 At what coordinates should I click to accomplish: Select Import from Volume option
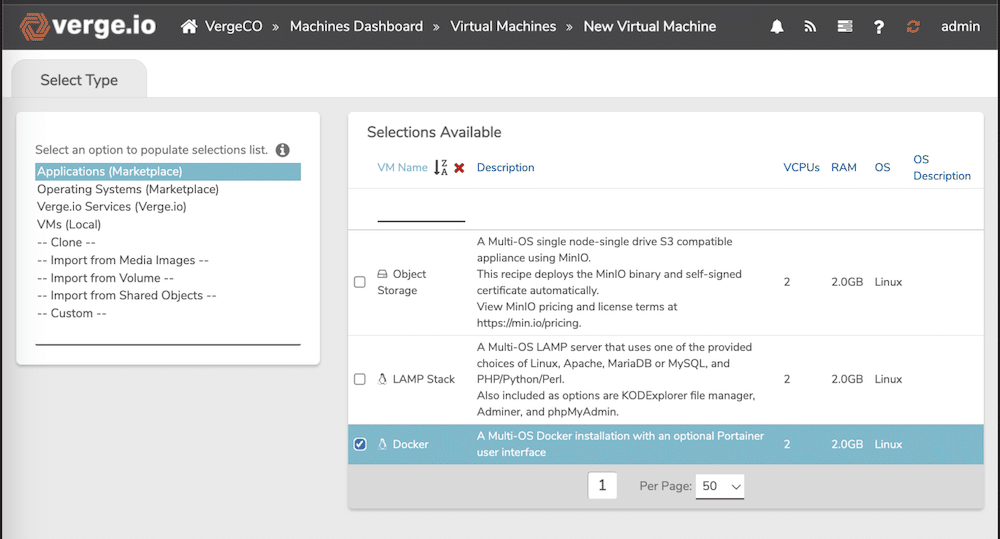click(x=168, y=278)
